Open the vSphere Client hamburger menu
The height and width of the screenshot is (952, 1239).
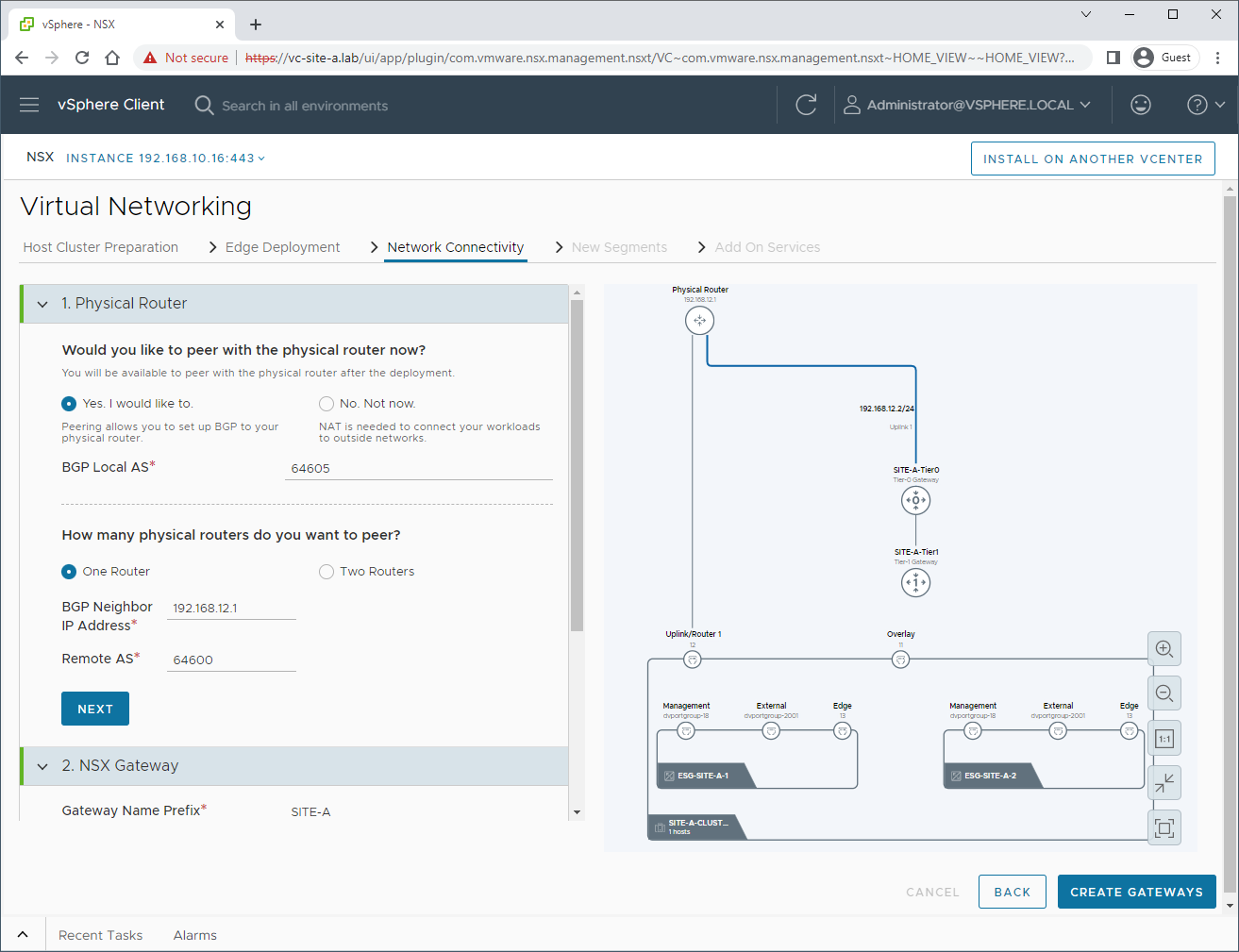29,105
